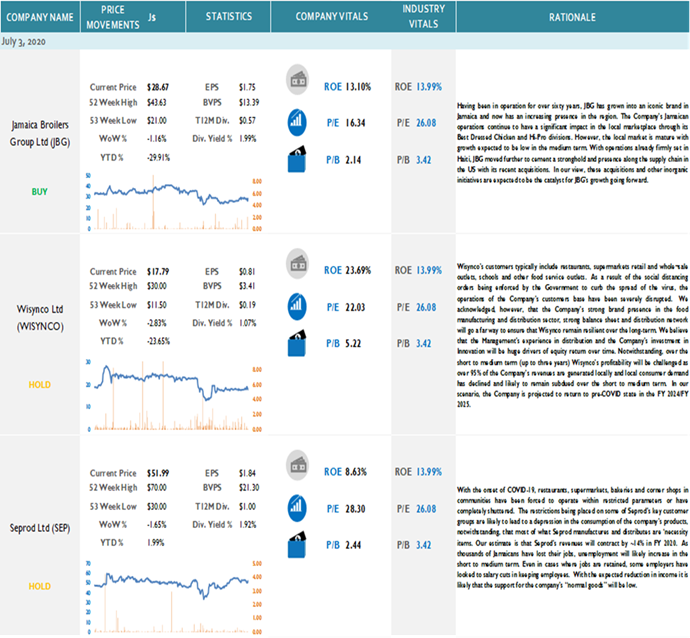Click the ROE cash icon in Seprod row
This screenshot has height=638, width=690.
[x=297, y=465]
